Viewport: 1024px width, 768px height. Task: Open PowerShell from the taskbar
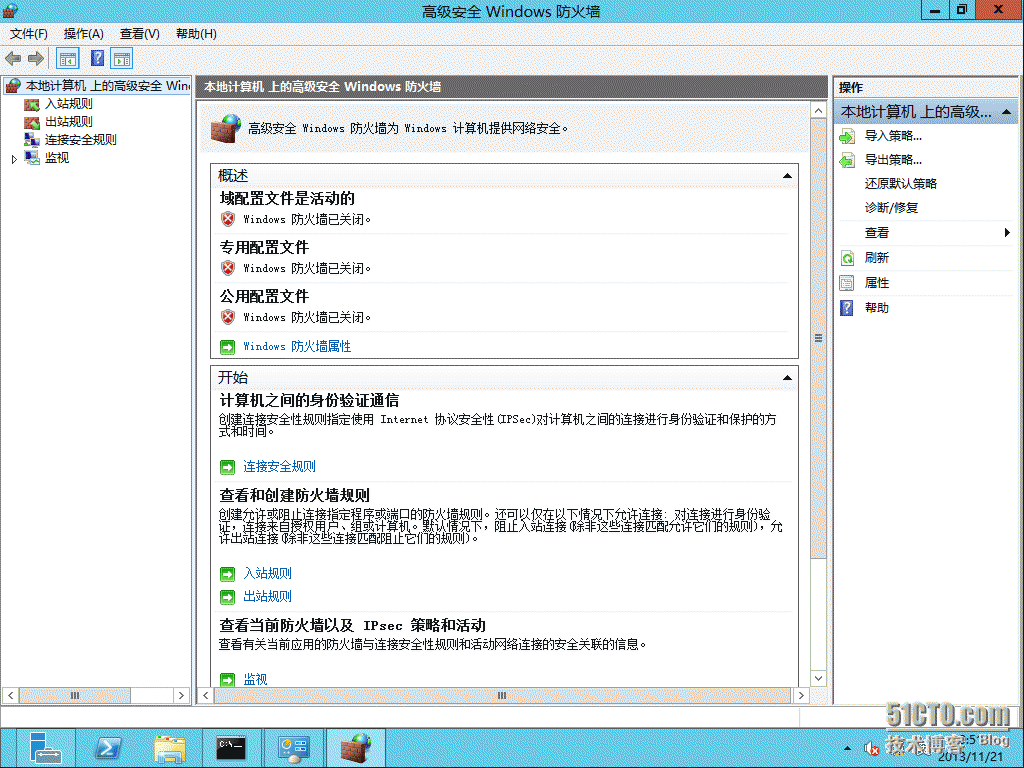pyautogui.click(x=108, y=748)
